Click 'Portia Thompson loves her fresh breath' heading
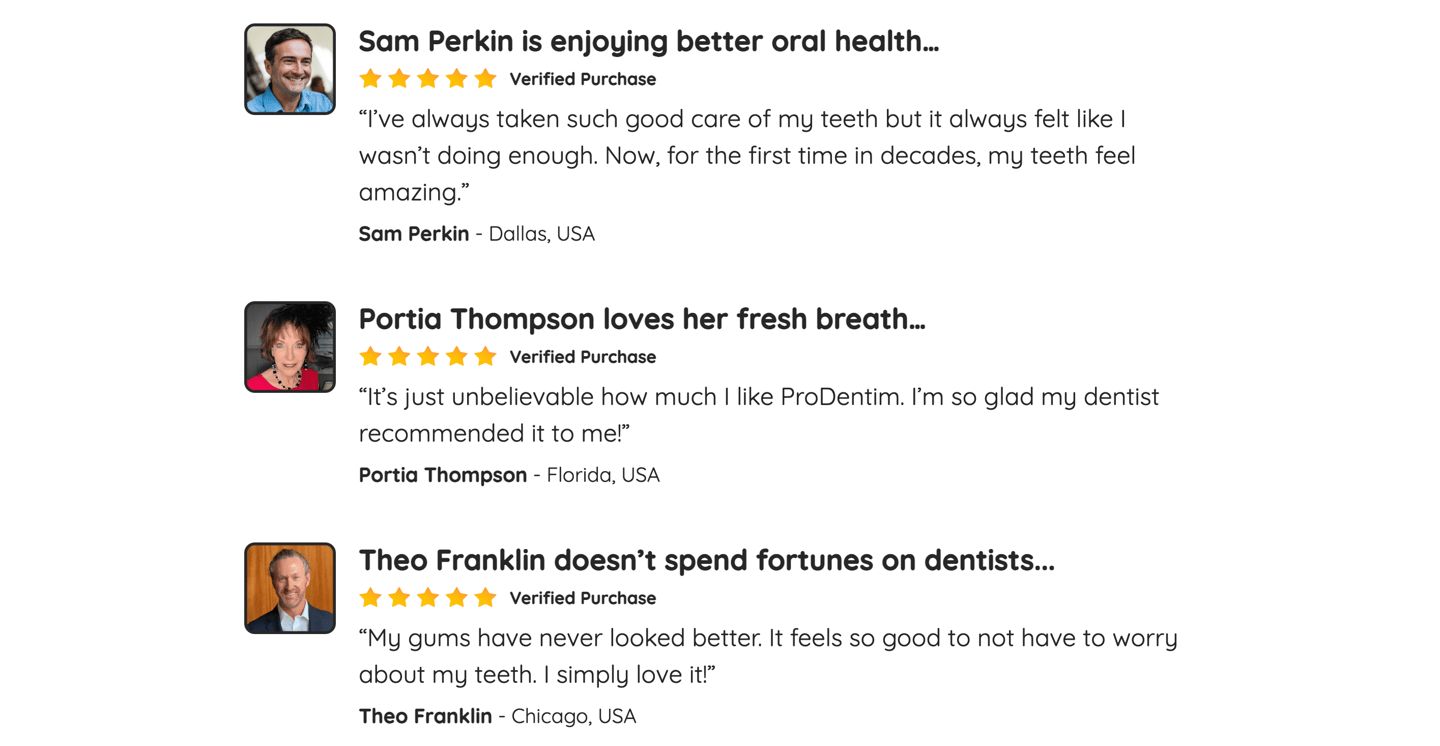This screenshot has height=746, width=1440. (x=642, y=319)
